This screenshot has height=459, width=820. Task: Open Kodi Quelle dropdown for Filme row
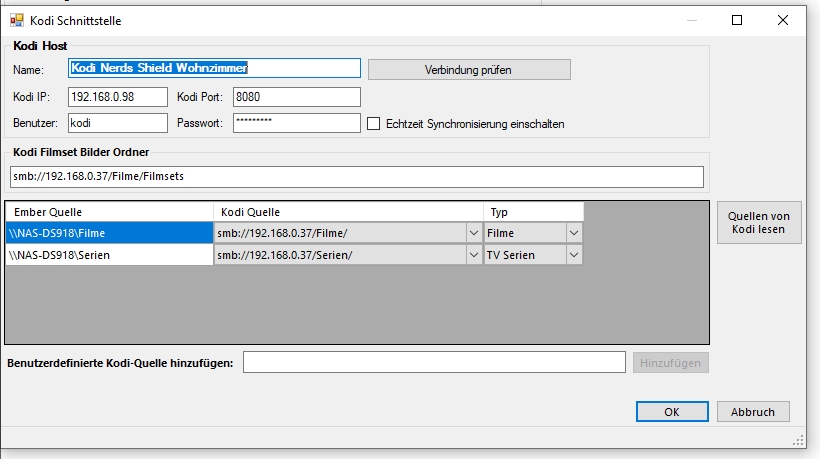(x=473, y=233)
